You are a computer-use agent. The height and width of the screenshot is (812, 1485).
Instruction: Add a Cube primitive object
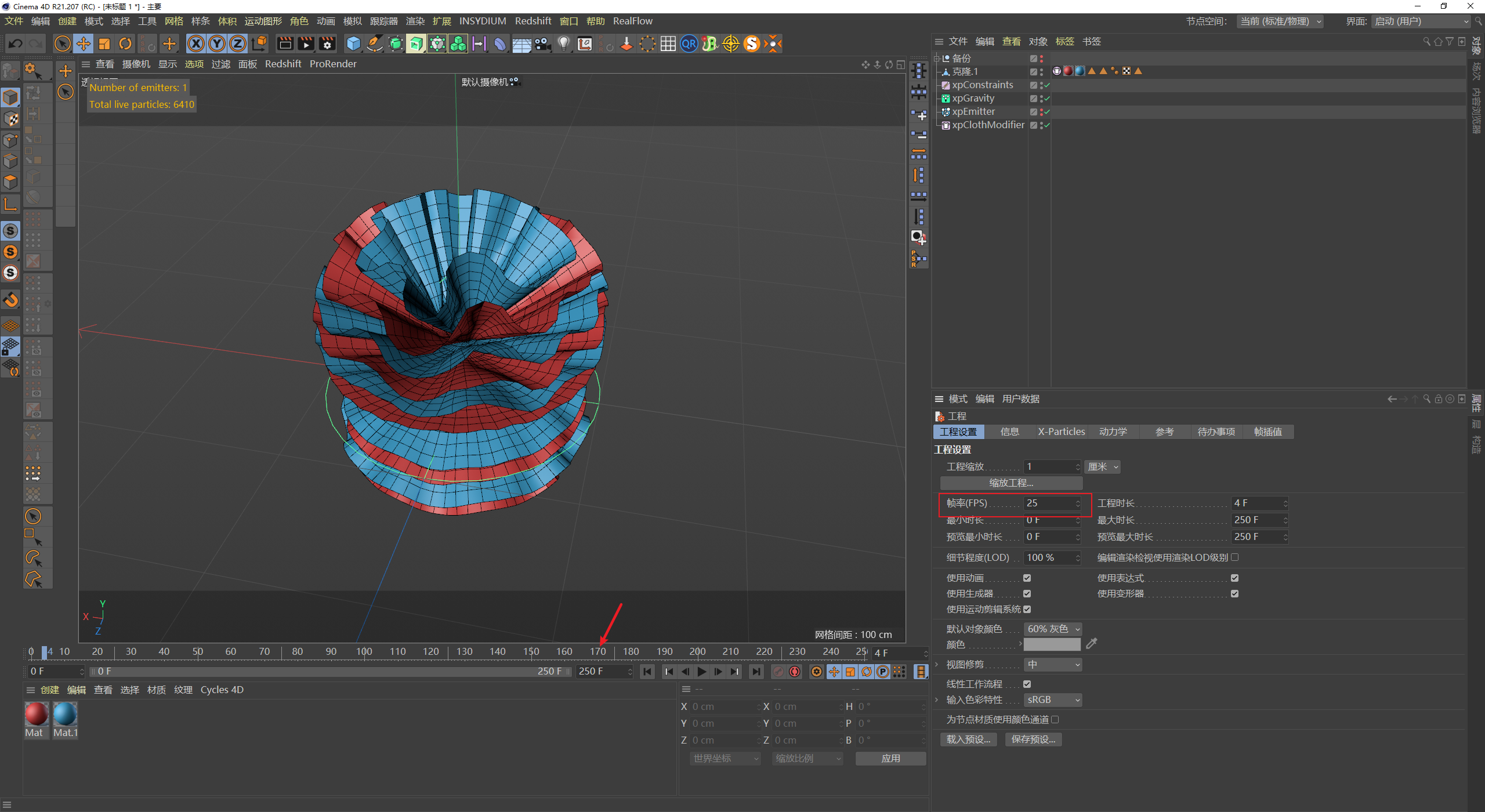click(353, 43)
